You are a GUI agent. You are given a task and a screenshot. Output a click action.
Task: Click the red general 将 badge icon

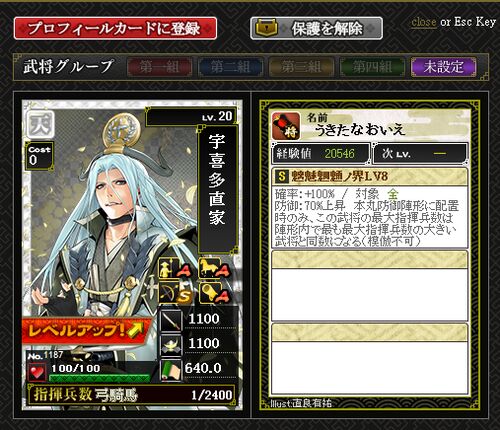coord(286,126)
